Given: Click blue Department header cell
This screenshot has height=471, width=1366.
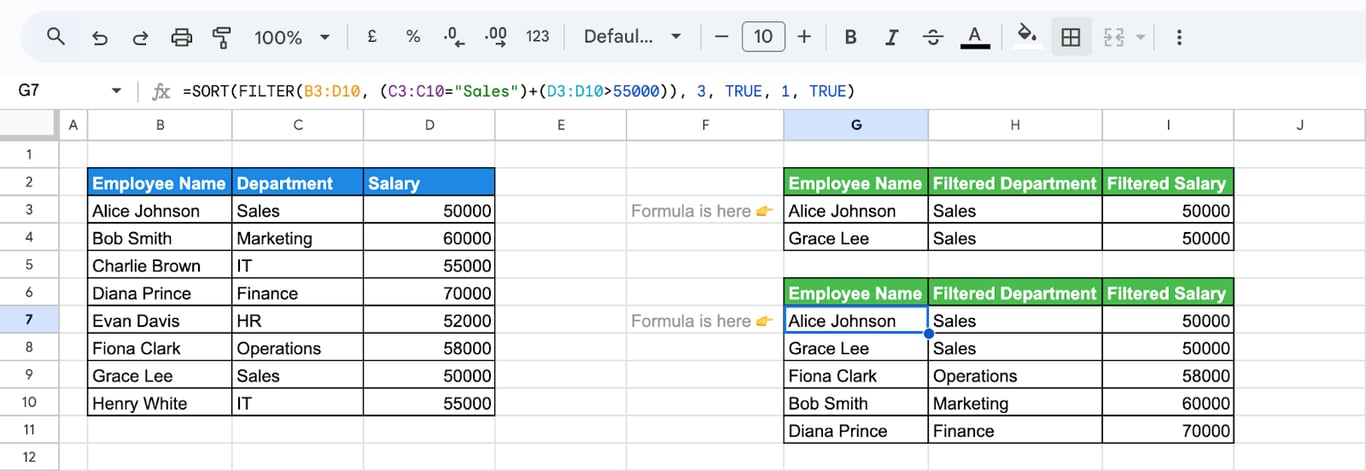Looking at the screenshot, I should (x=298, y=183).
